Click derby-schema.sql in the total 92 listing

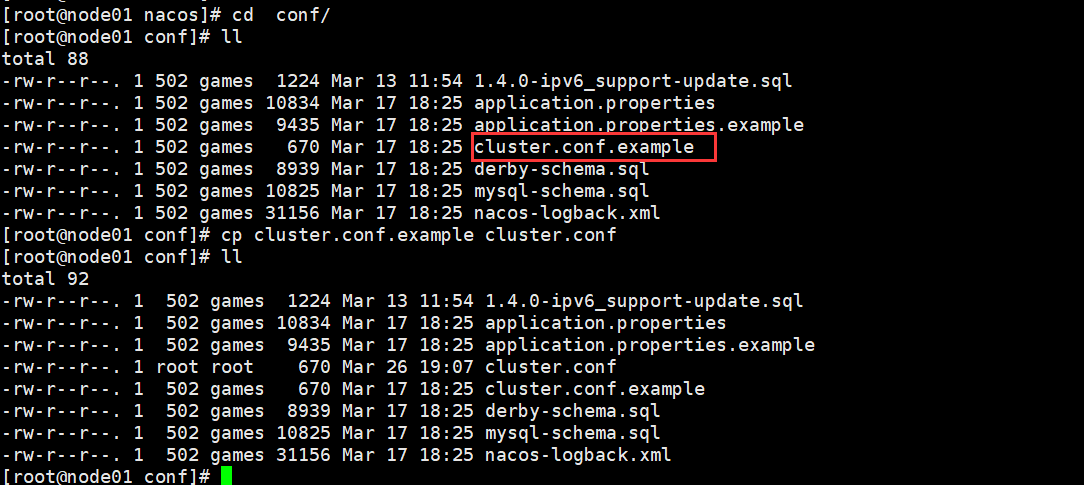pyautogui.click(x=572, y=411)
